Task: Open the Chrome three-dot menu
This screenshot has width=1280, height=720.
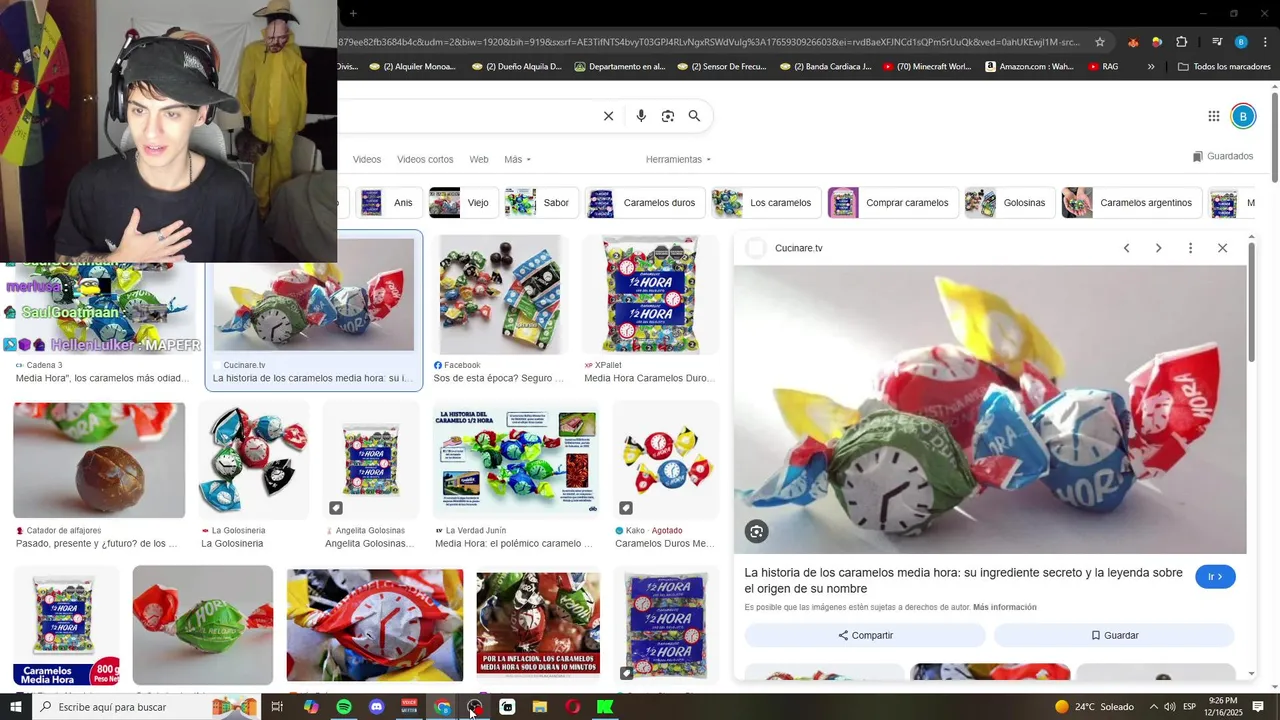Action: tap(1265, 42)
